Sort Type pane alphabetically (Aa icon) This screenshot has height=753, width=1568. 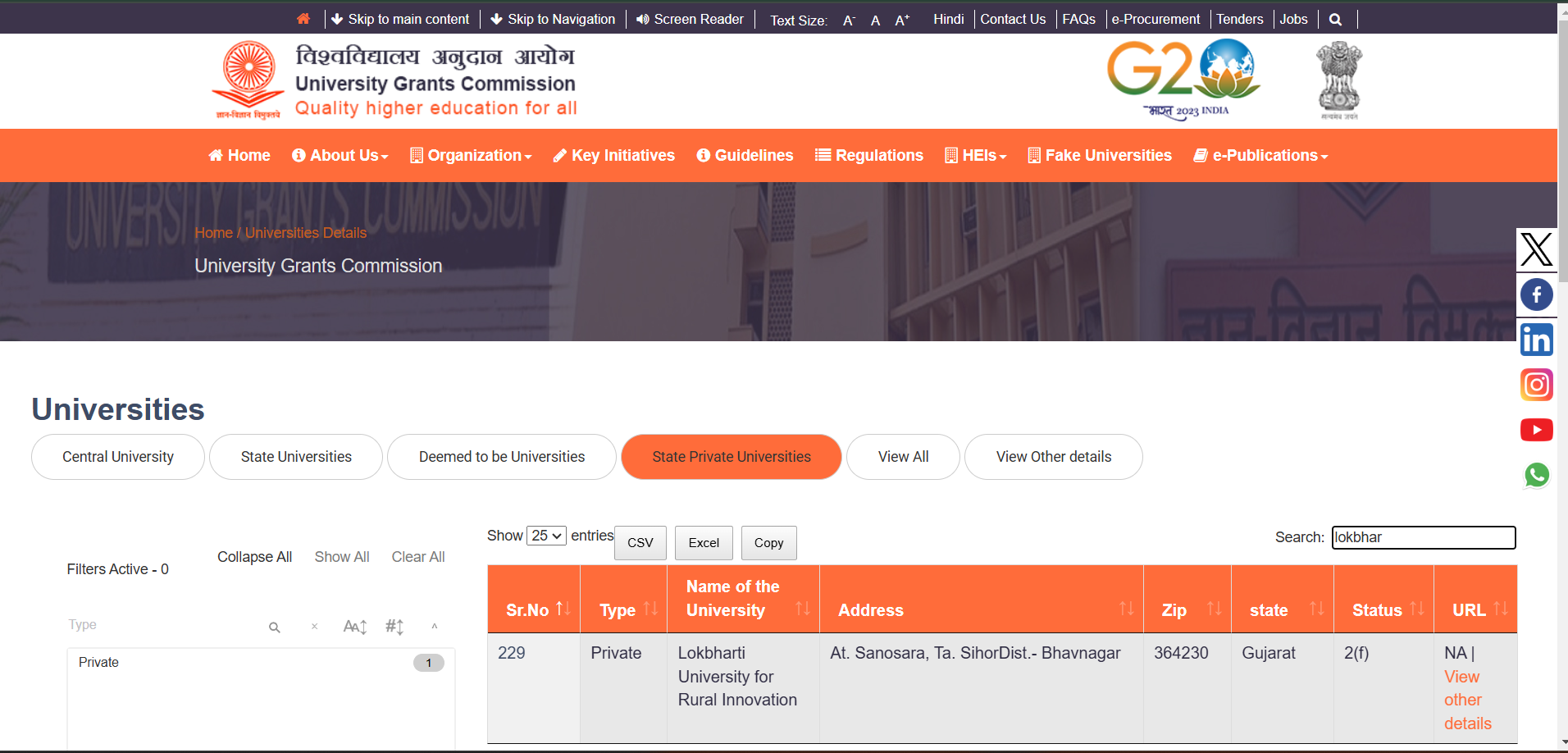coord(355,627)
